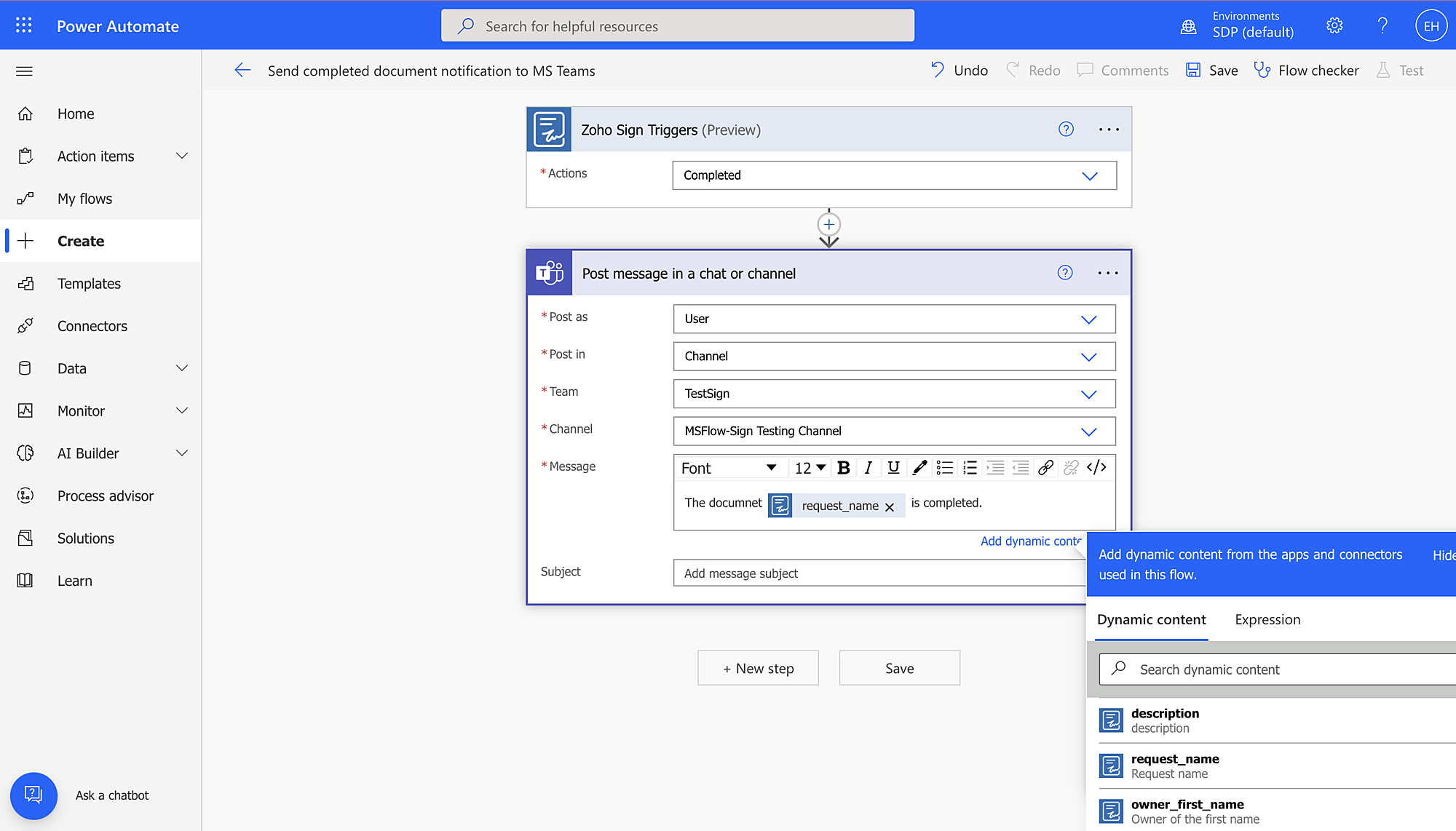The width and height of the screenshot is (1456, 831).
Task: Open the font color pen tool
Action: [x=919, y=468]
